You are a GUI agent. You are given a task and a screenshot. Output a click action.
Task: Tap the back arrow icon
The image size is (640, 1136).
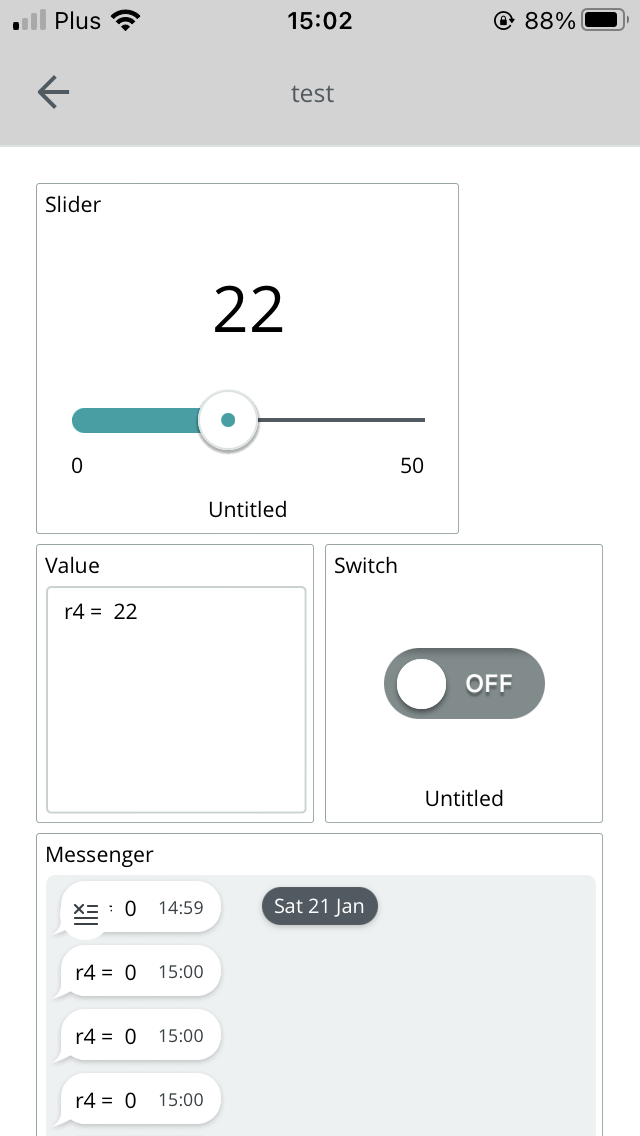54,93
